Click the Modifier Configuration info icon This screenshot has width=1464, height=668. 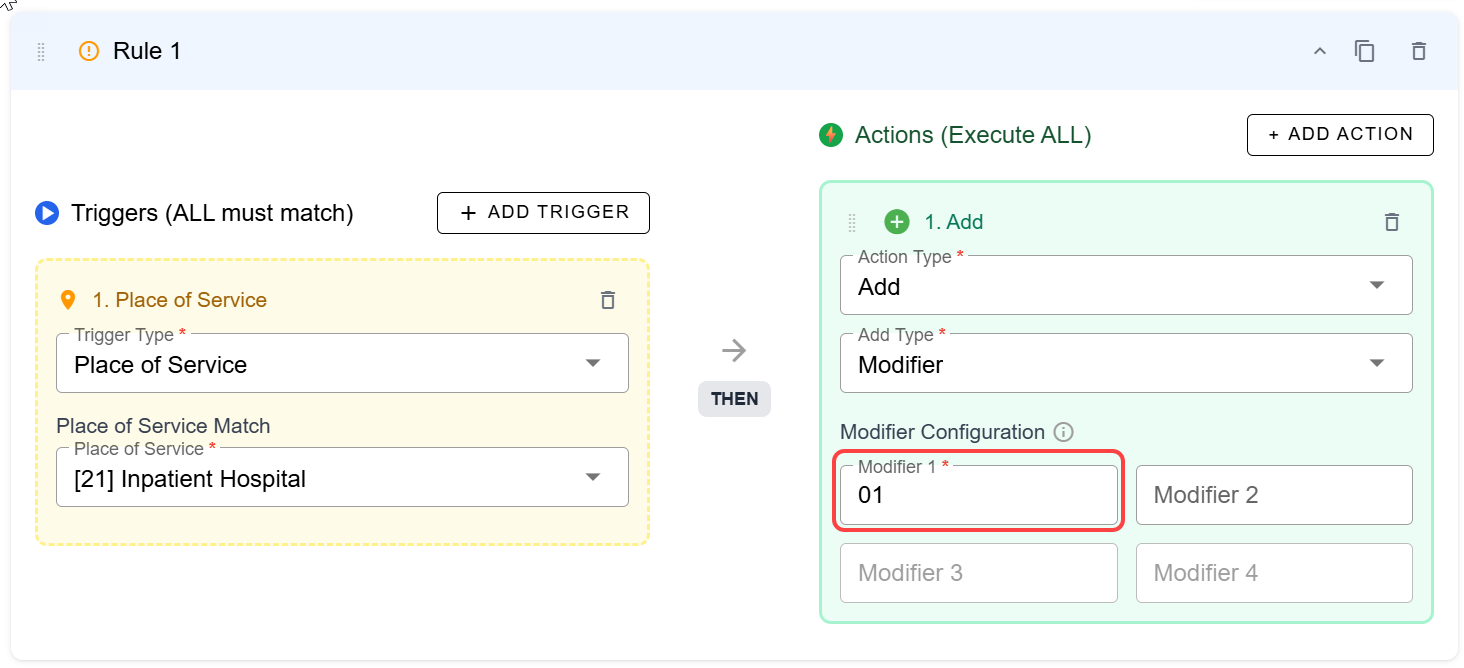[x=1064, y=432]
